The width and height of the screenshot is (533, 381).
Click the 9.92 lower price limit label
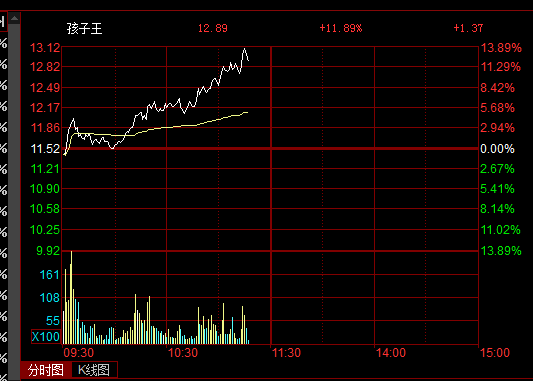click(x=48, y=251)
